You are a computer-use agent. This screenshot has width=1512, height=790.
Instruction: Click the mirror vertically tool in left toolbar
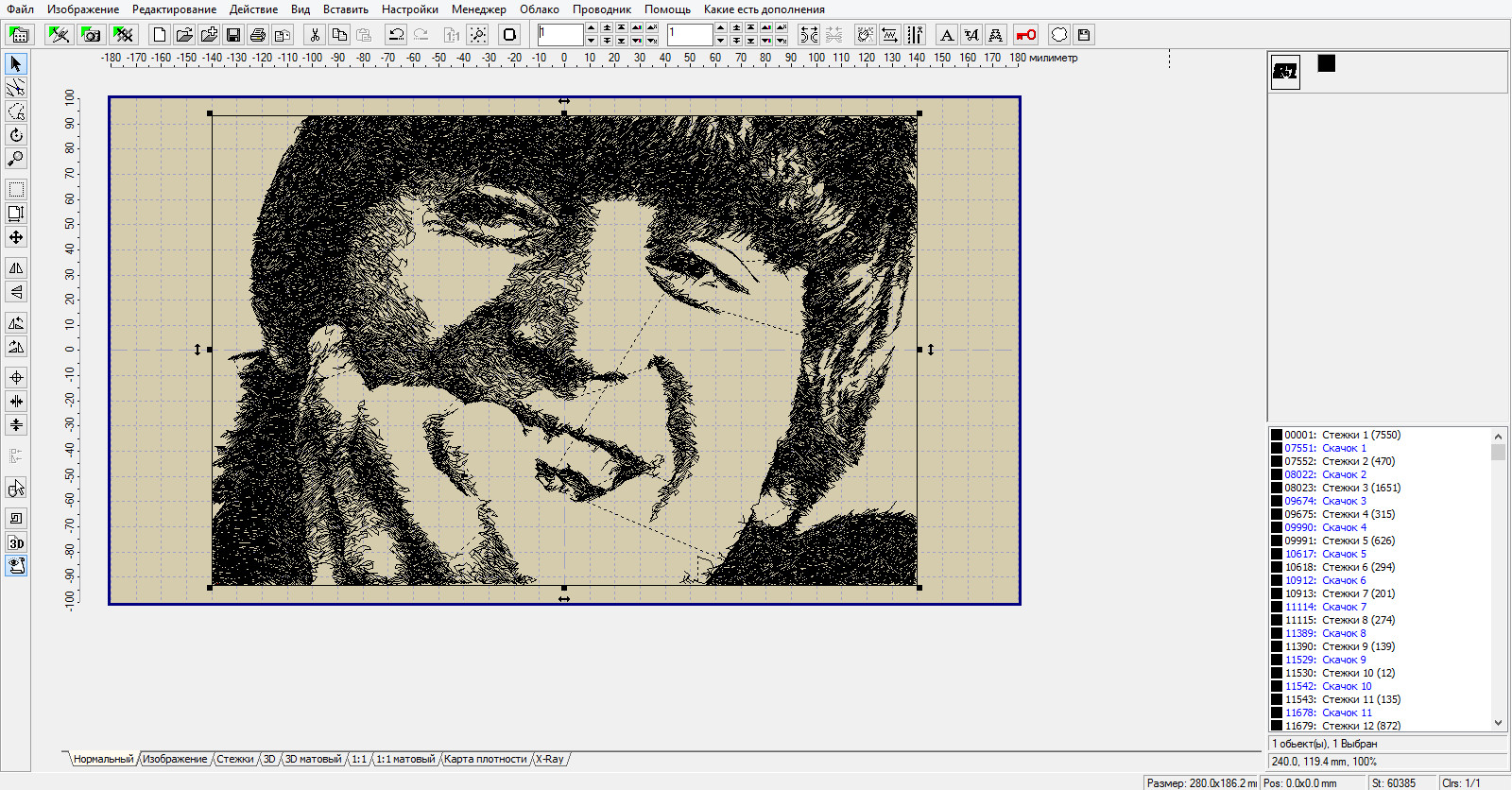[x=16, y=292]
